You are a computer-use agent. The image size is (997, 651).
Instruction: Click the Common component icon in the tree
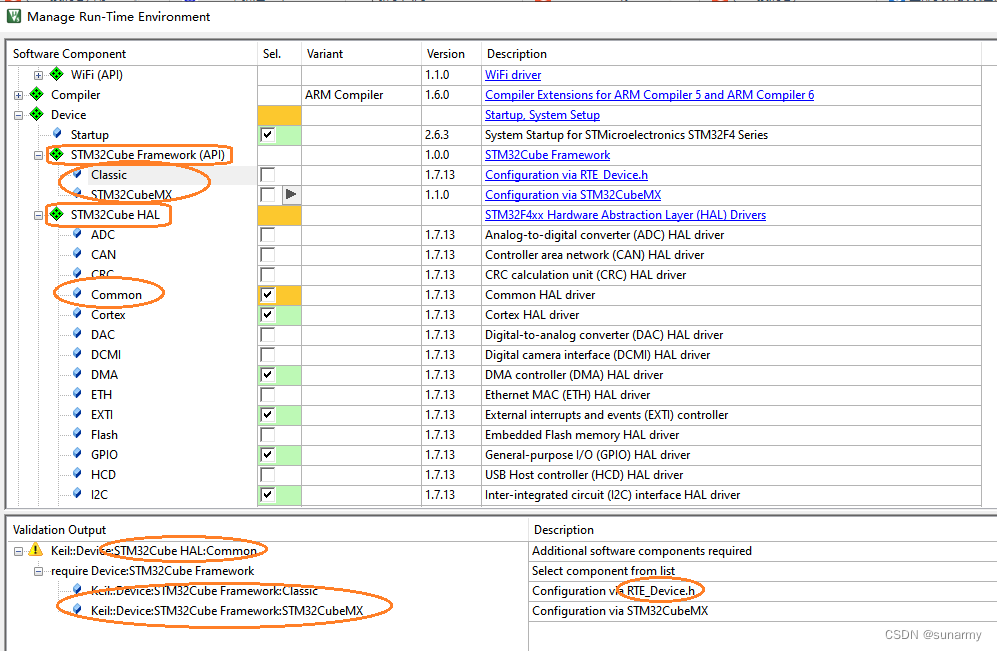pos(77,293)
